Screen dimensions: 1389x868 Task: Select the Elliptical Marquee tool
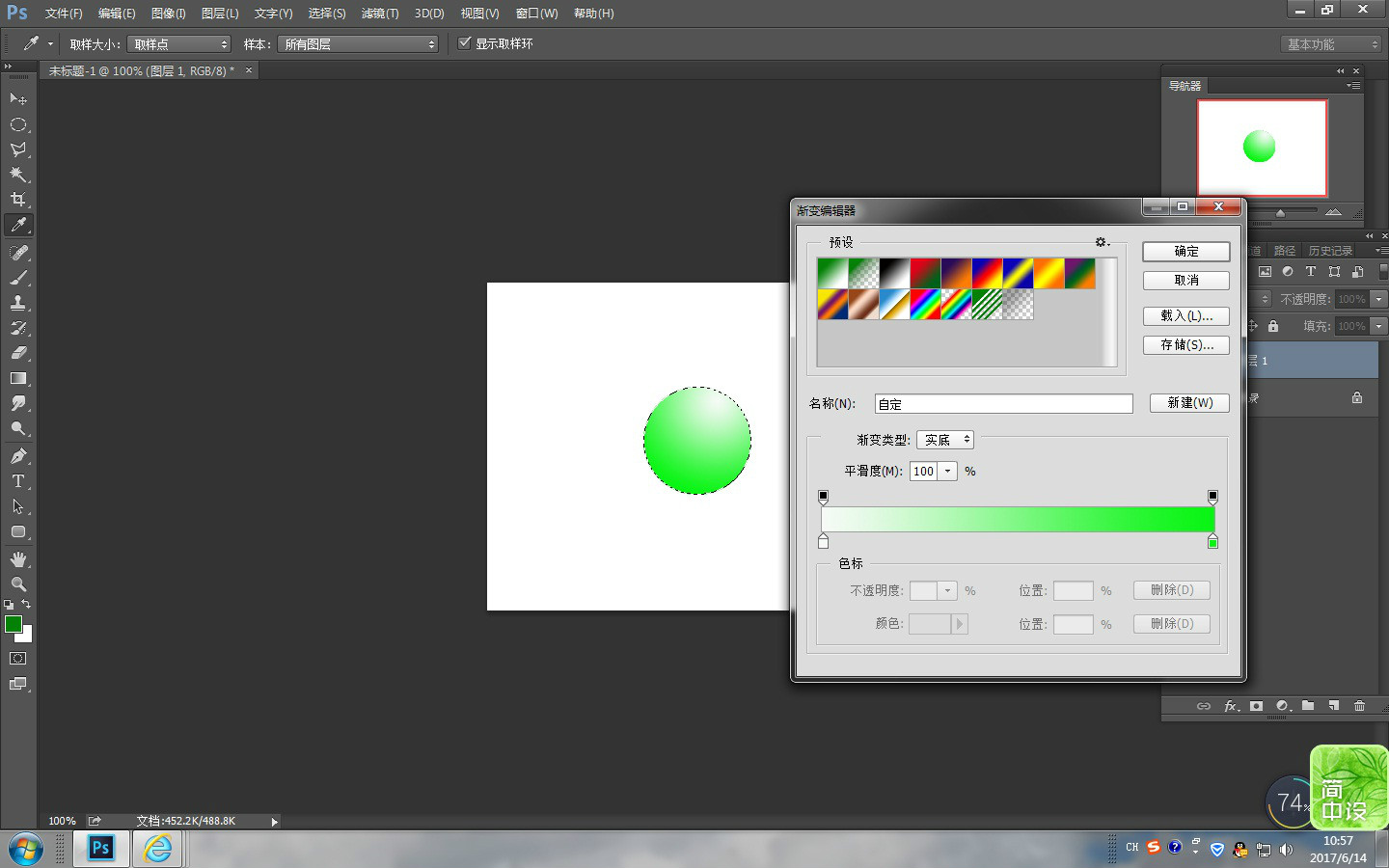[x=17, y=124]
